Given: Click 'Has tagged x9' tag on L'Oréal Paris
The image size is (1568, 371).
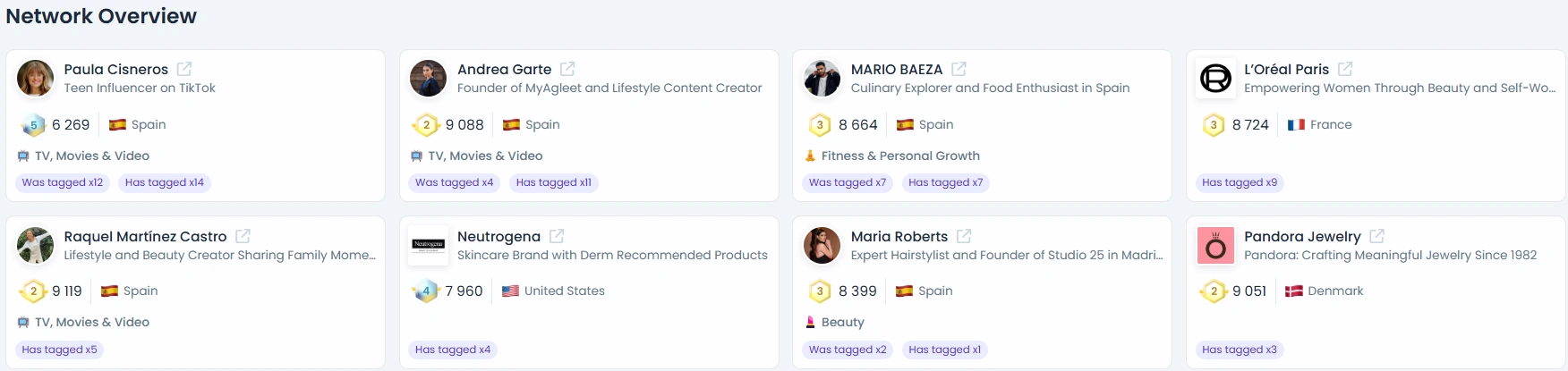Looking at the screenshot, I should [1240, 182].
